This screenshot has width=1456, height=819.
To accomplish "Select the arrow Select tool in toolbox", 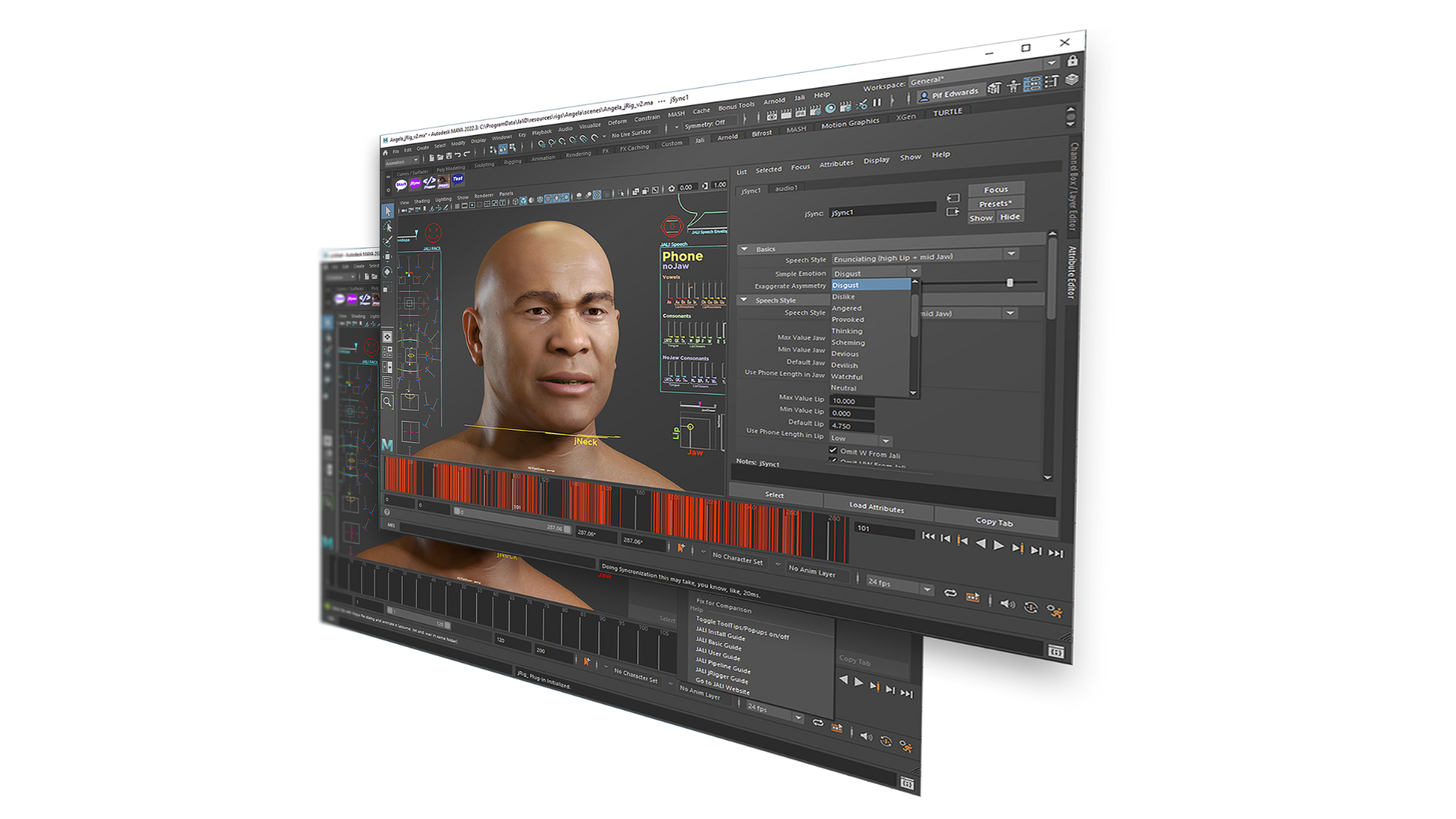I will (x=388, y=212).
